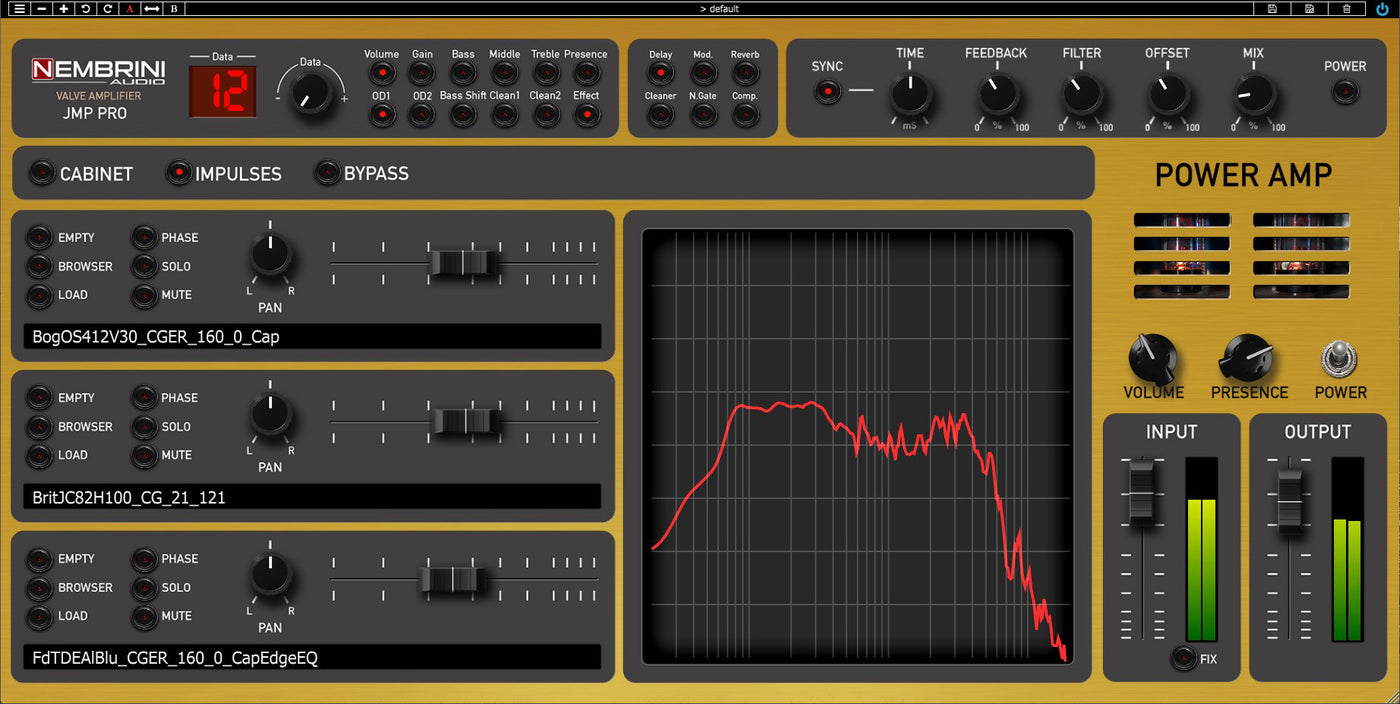Click the blue plugin power icon

(x=1382, y=9)
